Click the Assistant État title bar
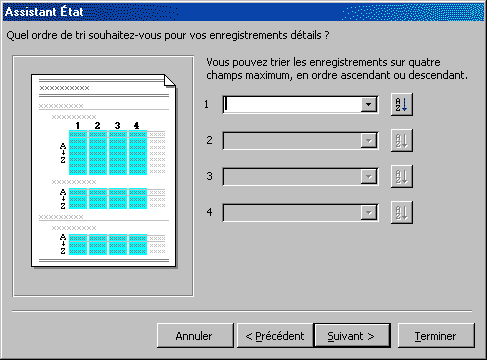Image resolution: width=487 pixels, height=360 pixels. coord(243,12)
